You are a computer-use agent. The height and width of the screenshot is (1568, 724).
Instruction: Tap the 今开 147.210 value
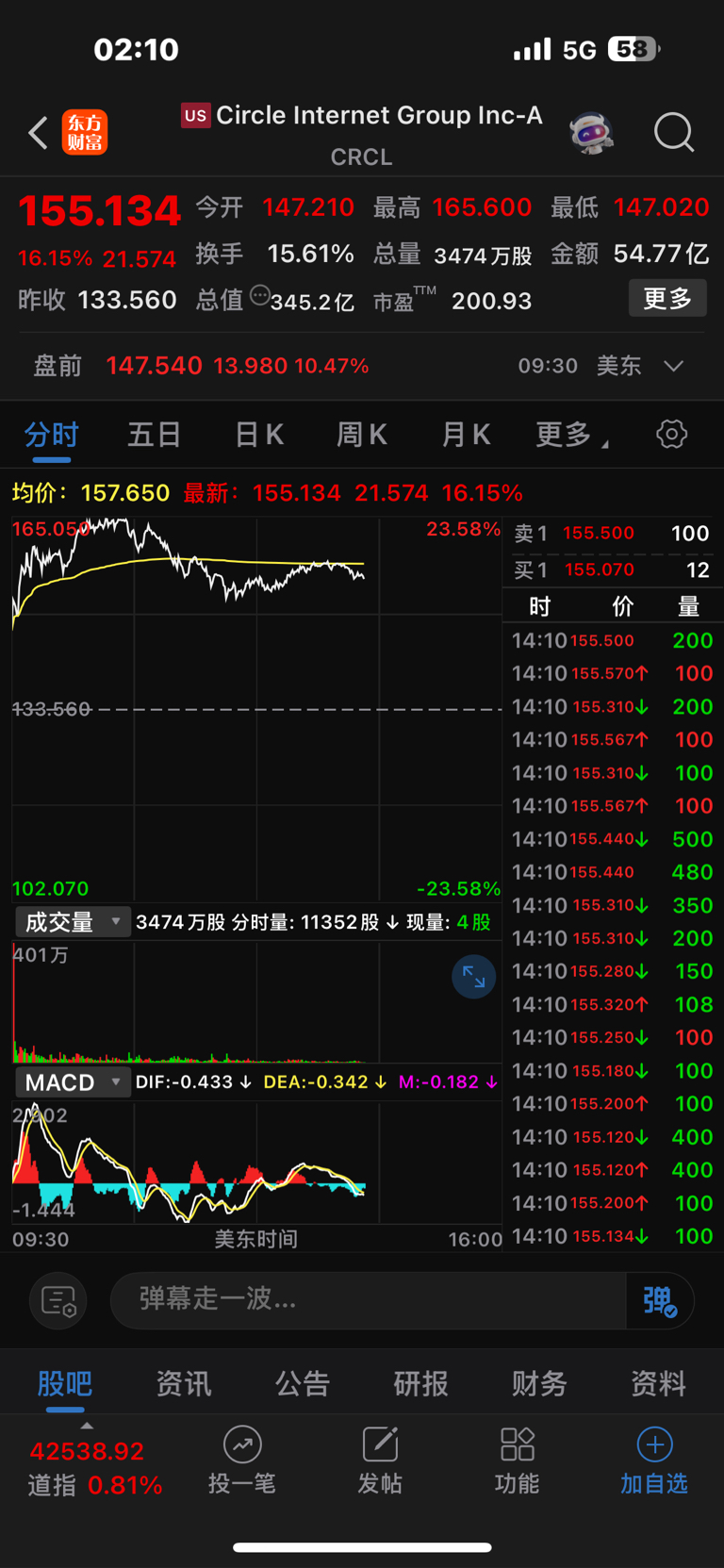tap(308, 207)
